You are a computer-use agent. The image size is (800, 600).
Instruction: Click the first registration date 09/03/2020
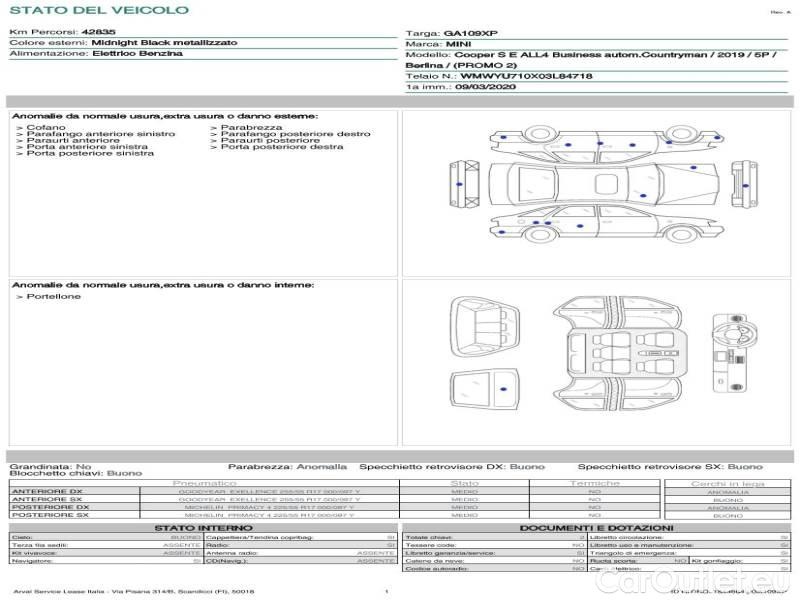point(485,87)
